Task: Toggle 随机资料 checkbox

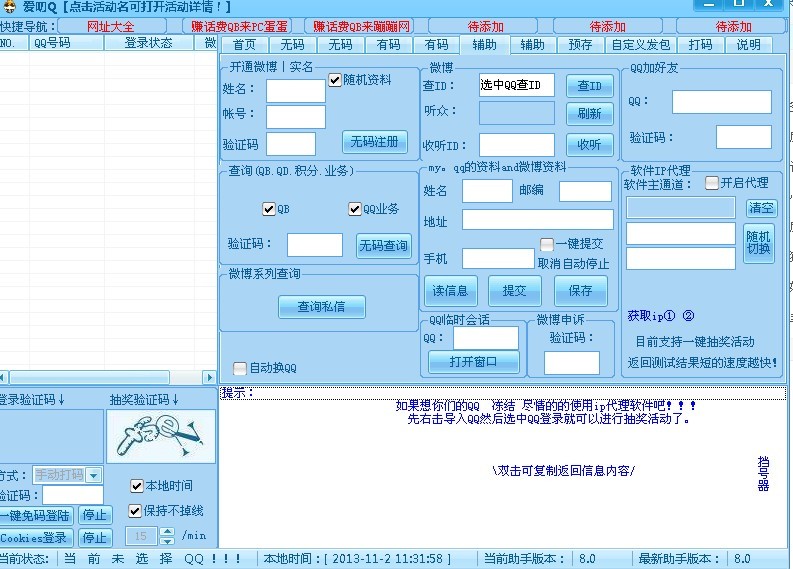Action: click(335, 80)
